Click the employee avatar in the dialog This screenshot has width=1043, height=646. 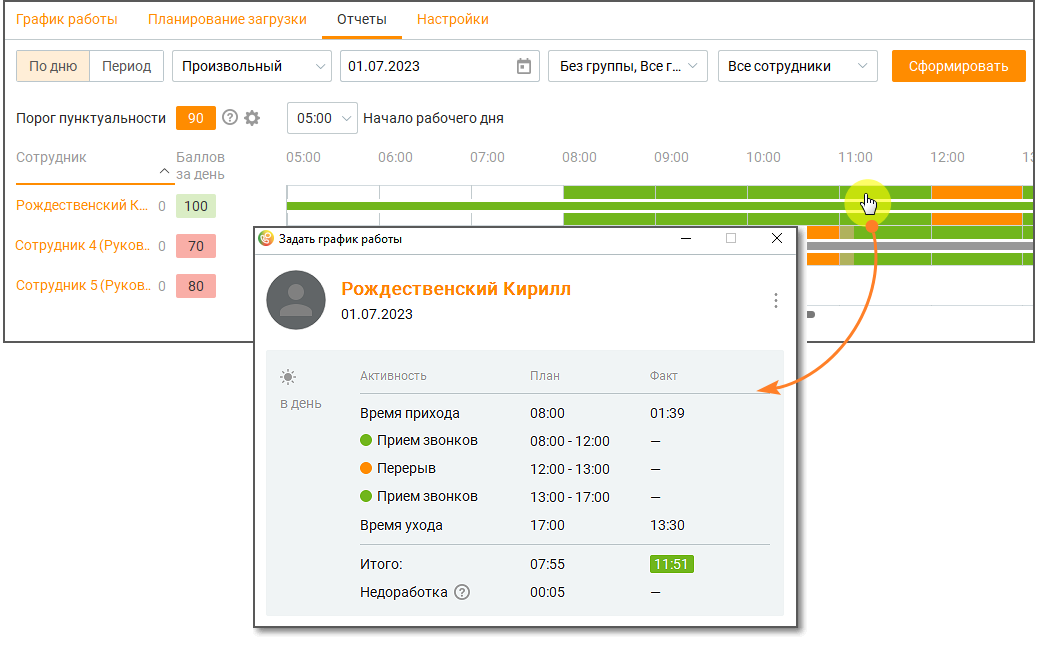tap(296, 300)
